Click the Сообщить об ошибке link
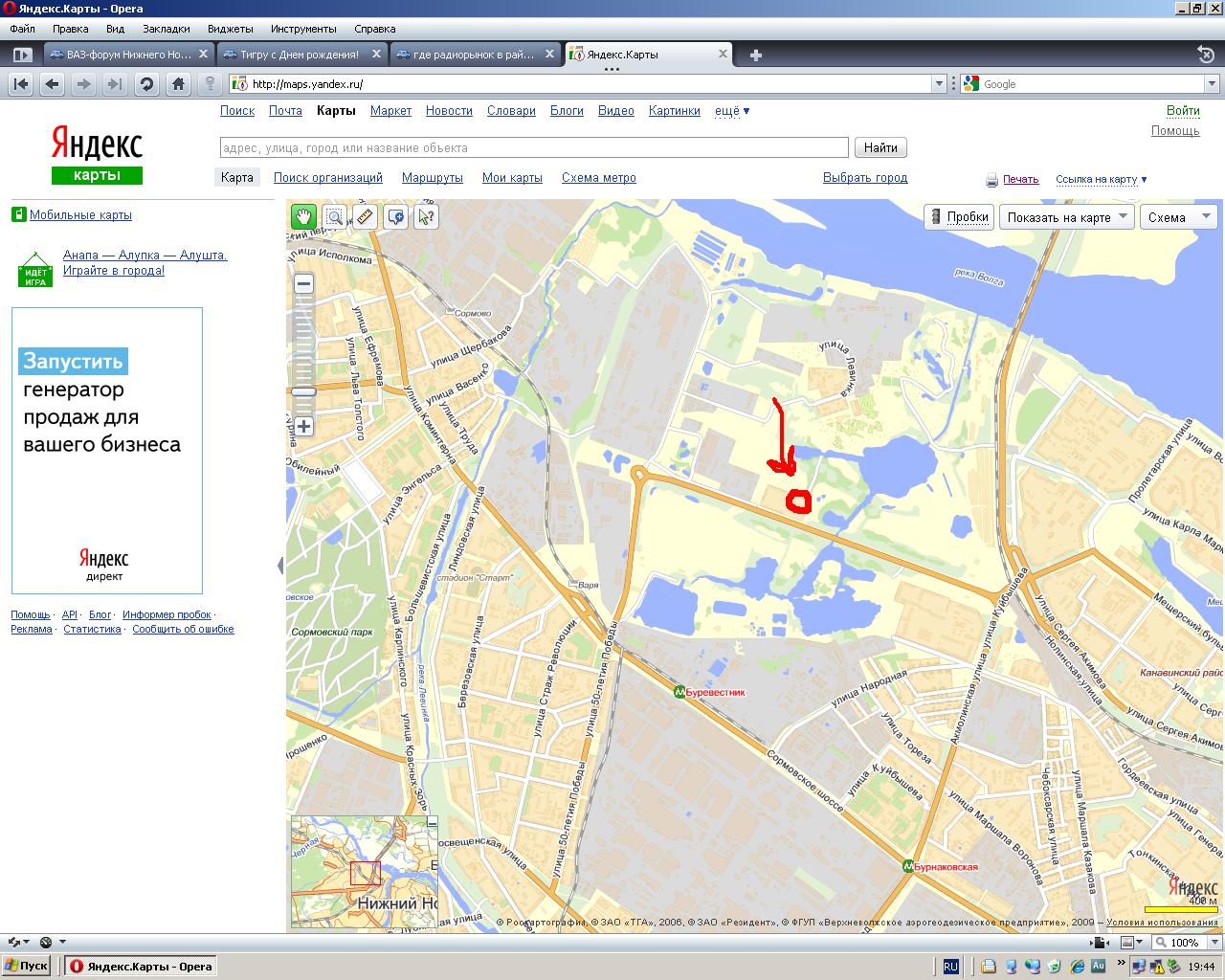The width and height of the screenshot is (1225, 980). (x=183, y=630)
